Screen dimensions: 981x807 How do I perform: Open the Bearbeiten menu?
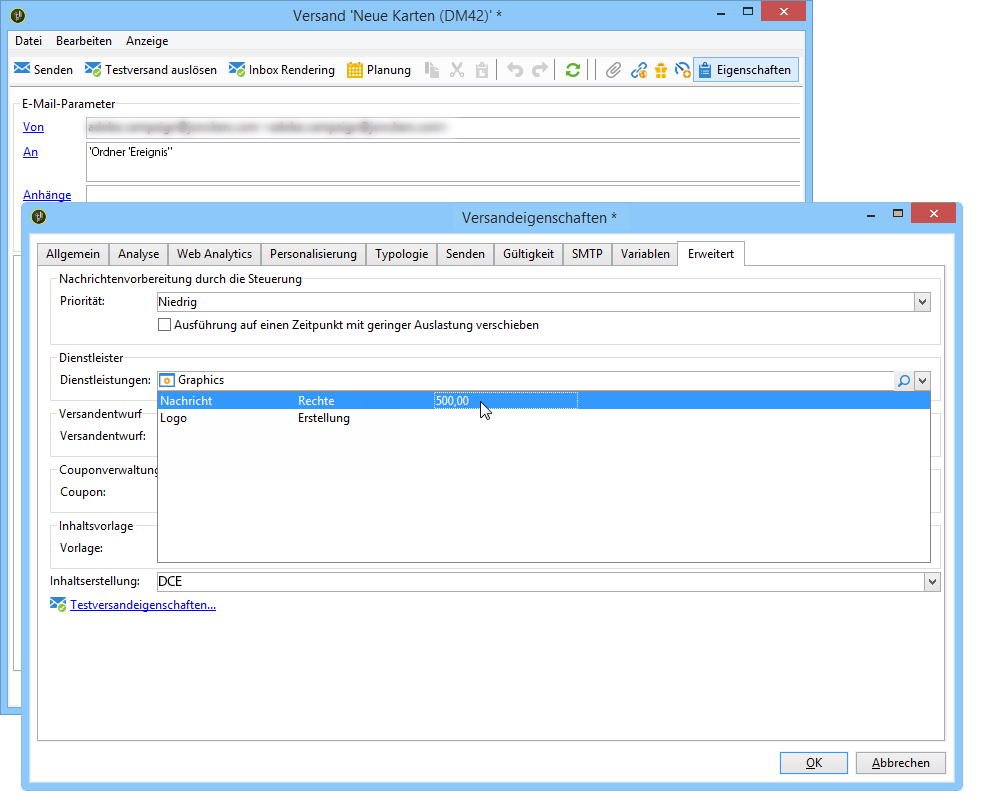point(84,41)
